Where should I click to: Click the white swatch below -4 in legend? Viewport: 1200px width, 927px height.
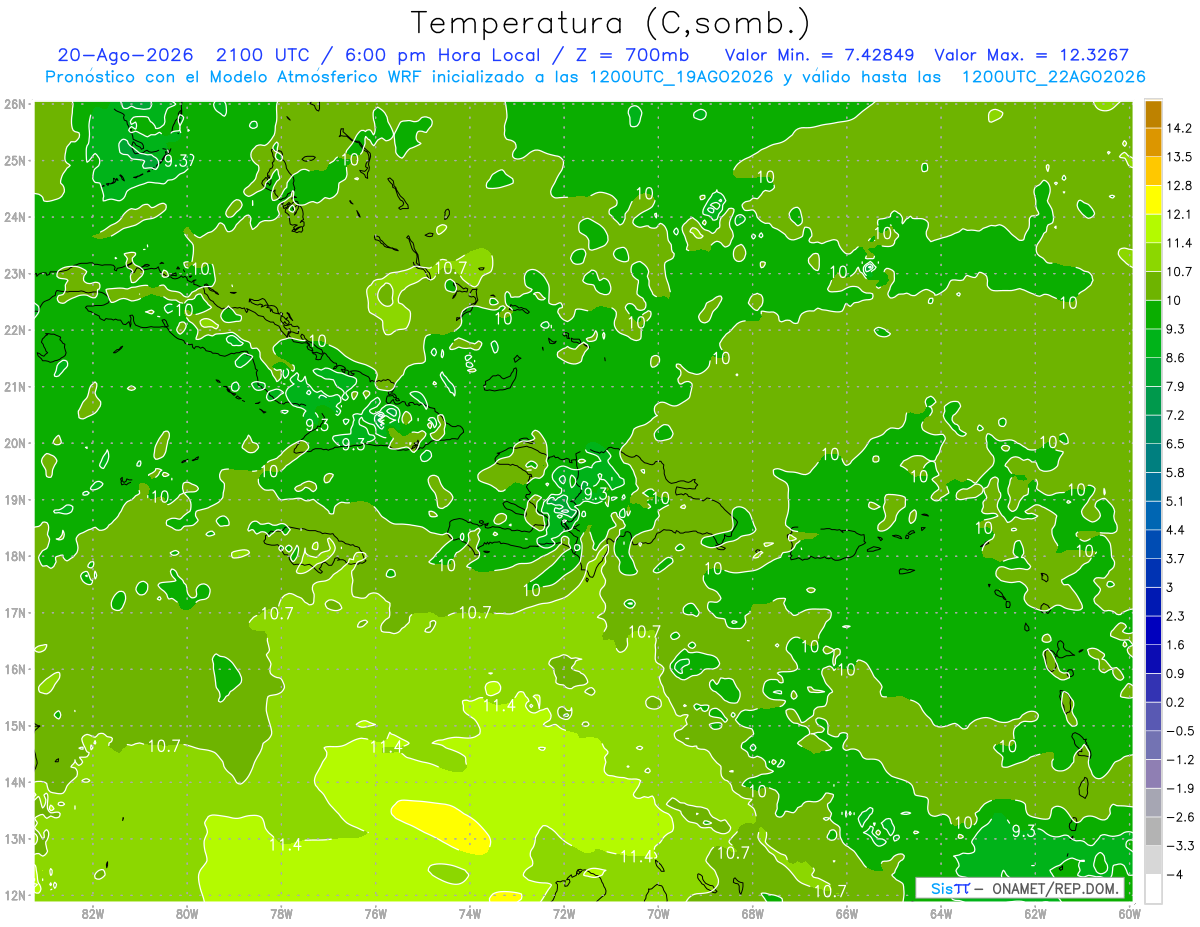pyautogui.click(x=1153, y=889)
